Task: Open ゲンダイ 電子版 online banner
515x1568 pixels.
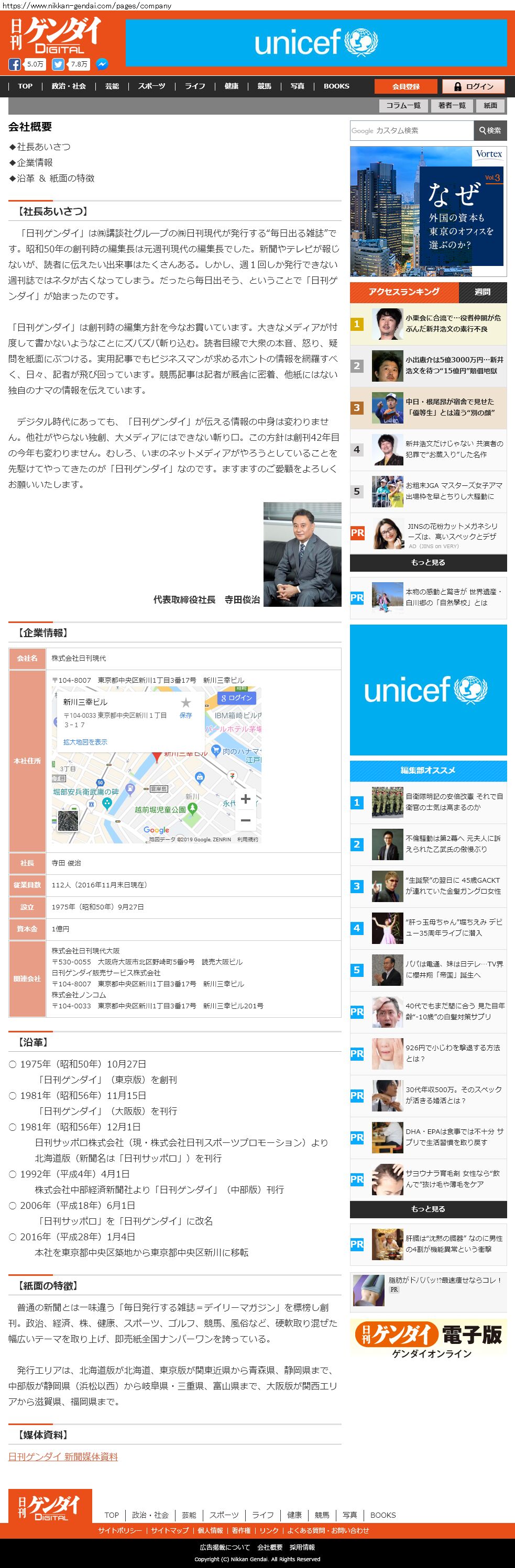Action: click(x=429, y=1340)
